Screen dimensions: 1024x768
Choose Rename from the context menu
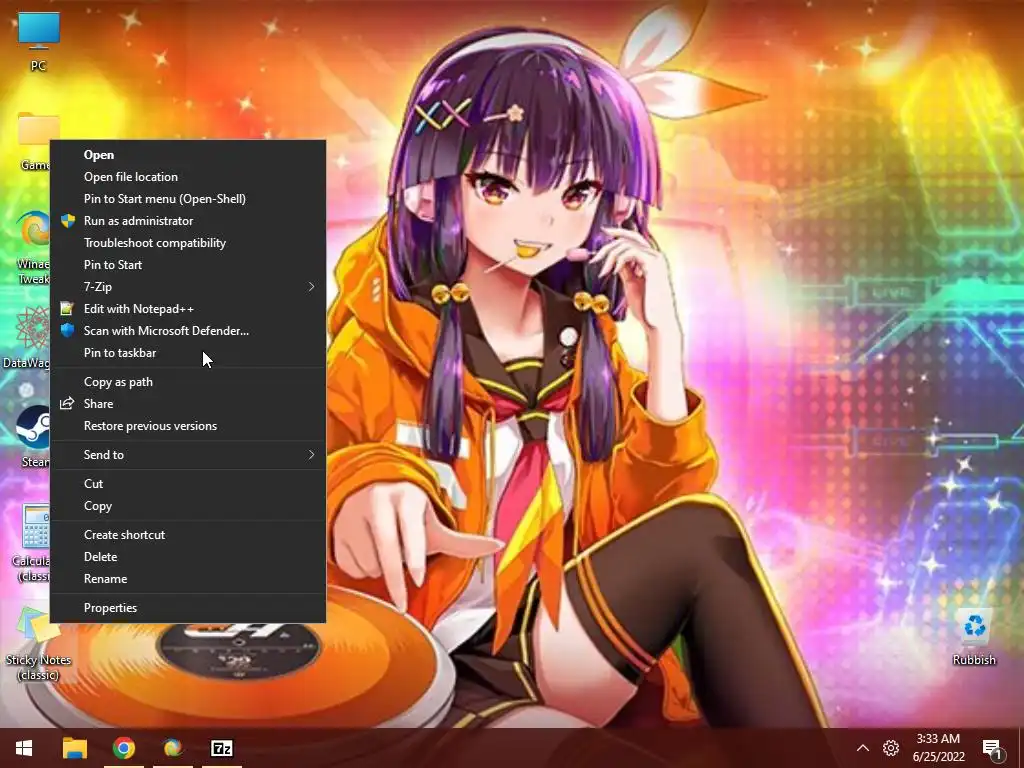188,579
